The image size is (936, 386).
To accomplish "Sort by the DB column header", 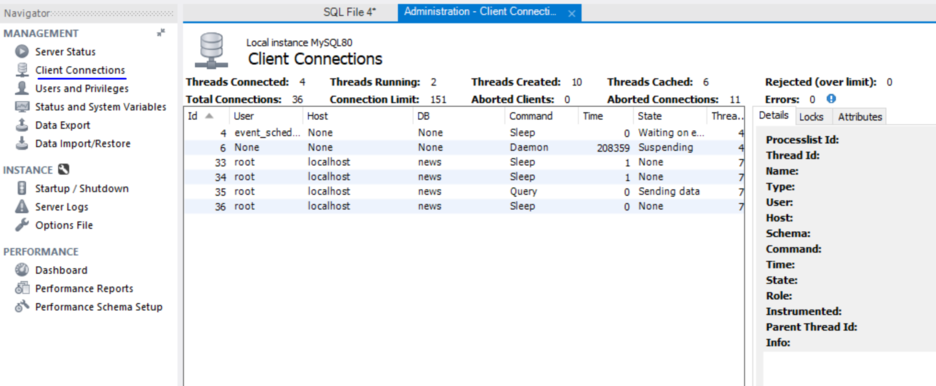I will coord(458,116).
